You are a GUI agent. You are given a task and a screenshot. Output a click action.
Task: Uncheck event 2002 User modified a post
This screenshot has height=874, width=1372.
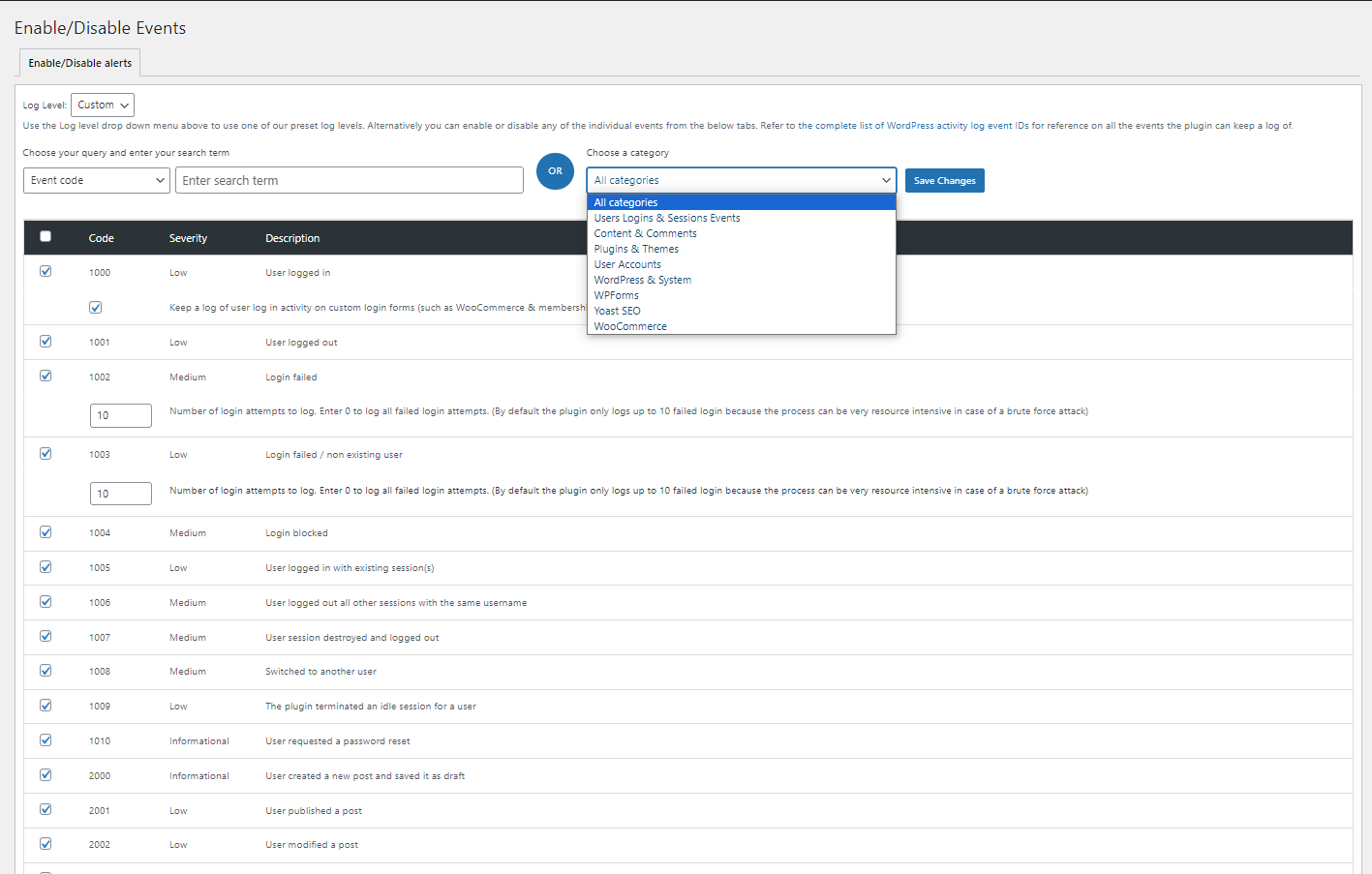pyautogui.click(x=46, y=843)
